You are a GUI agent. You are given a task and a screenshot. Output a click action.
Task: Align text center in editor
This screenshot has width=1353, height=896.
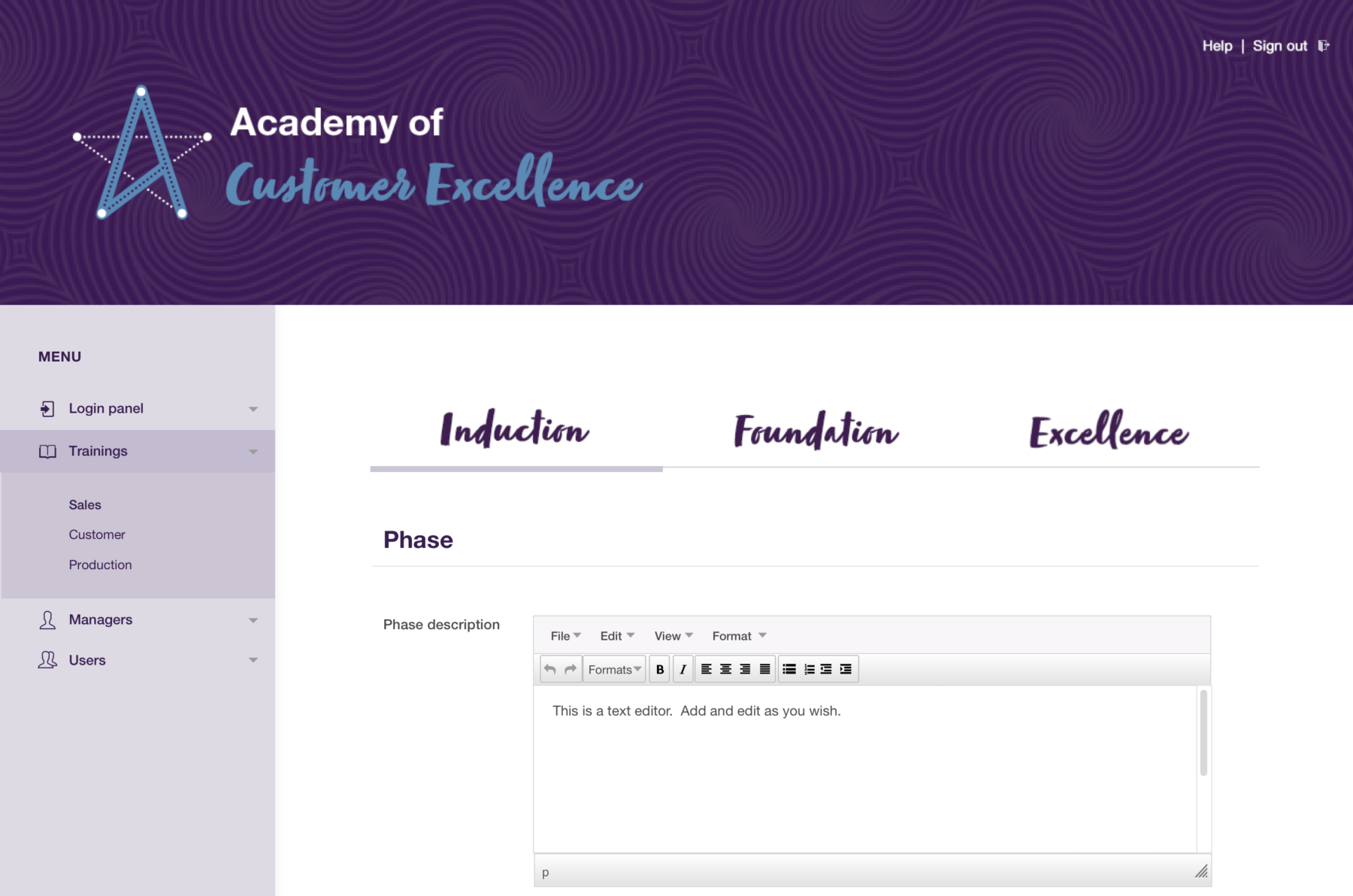click(x=726, y=669)
